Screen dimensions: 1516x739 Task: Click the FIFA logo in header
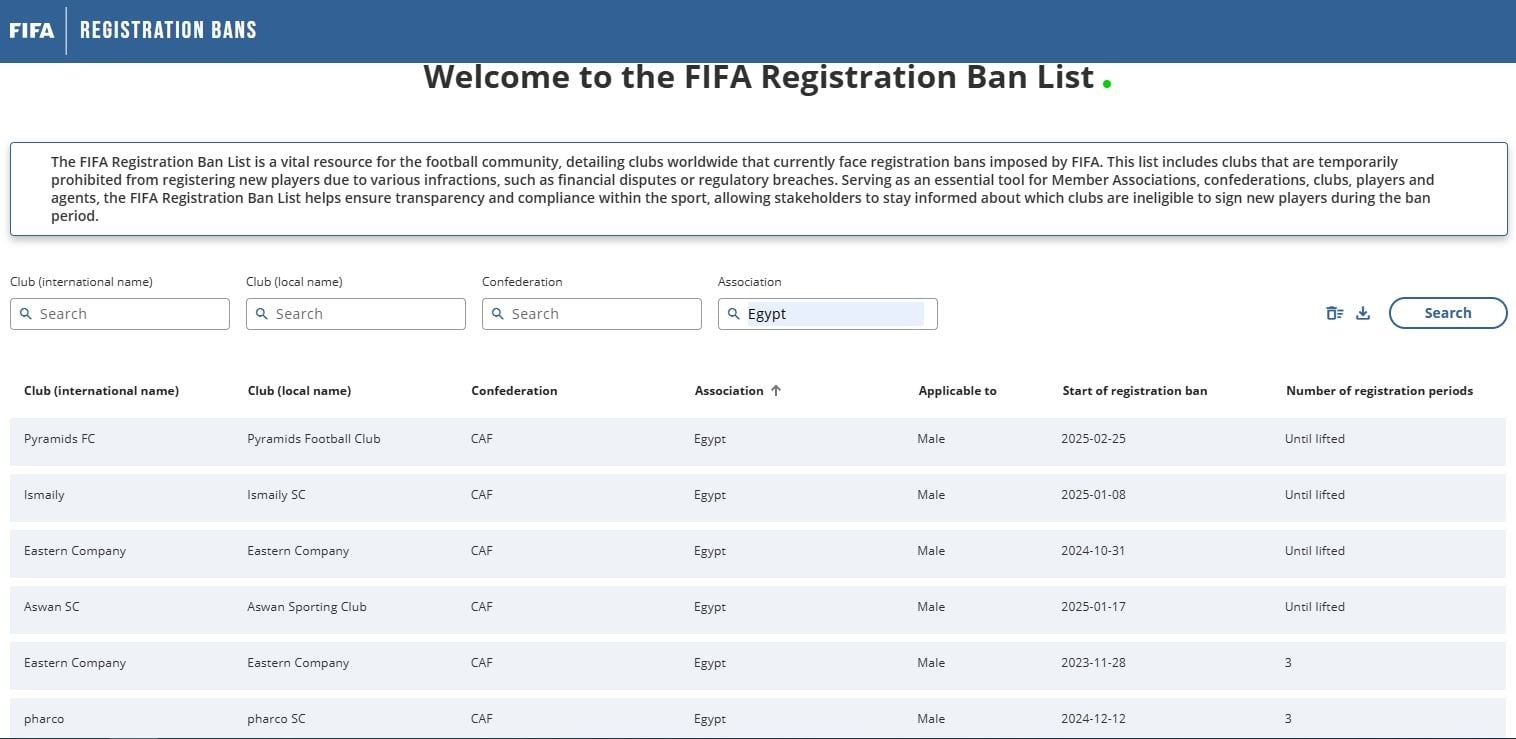tap(31, 30)
